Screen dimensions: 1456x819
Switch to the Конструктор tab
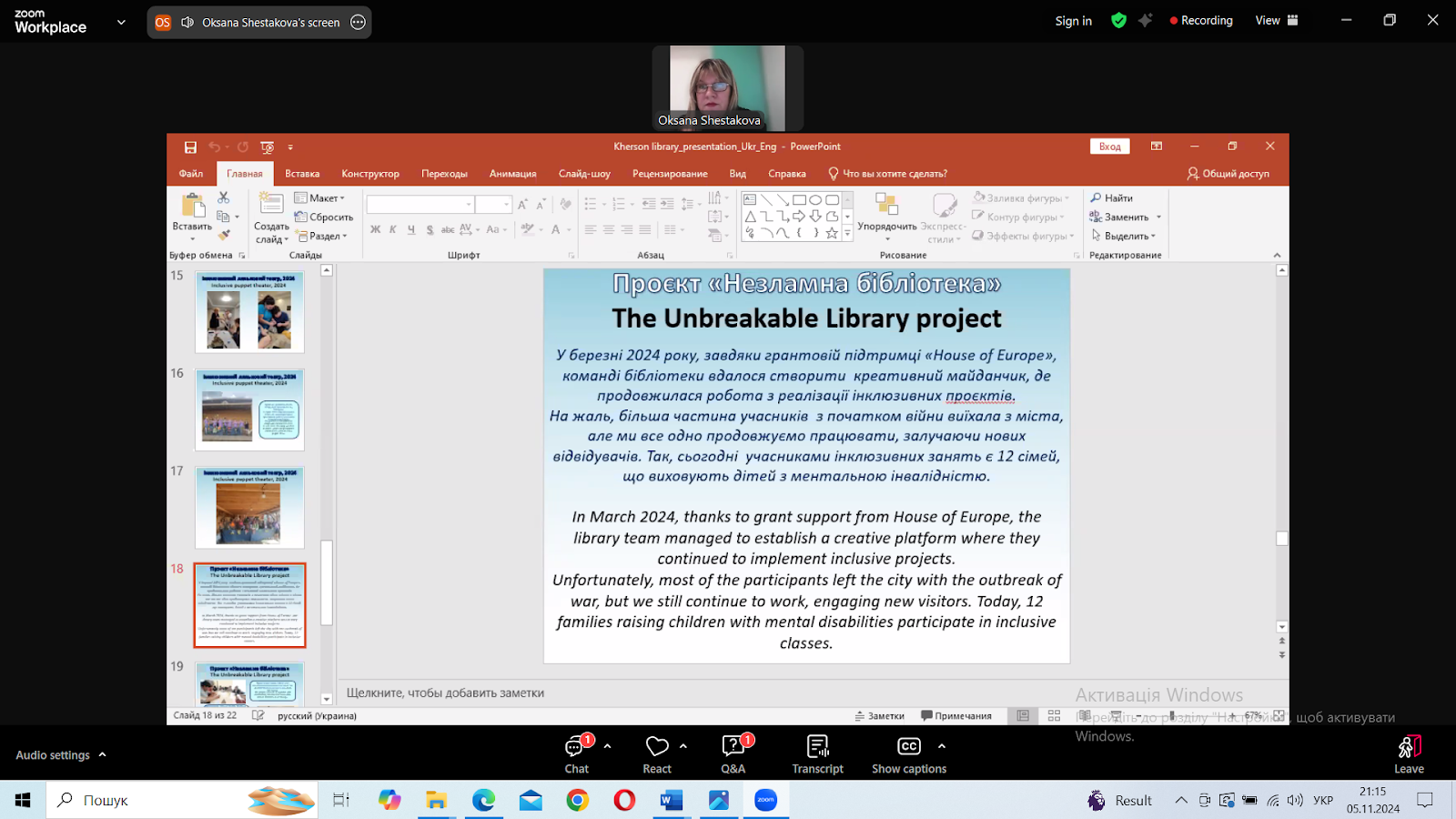point(370,174)
